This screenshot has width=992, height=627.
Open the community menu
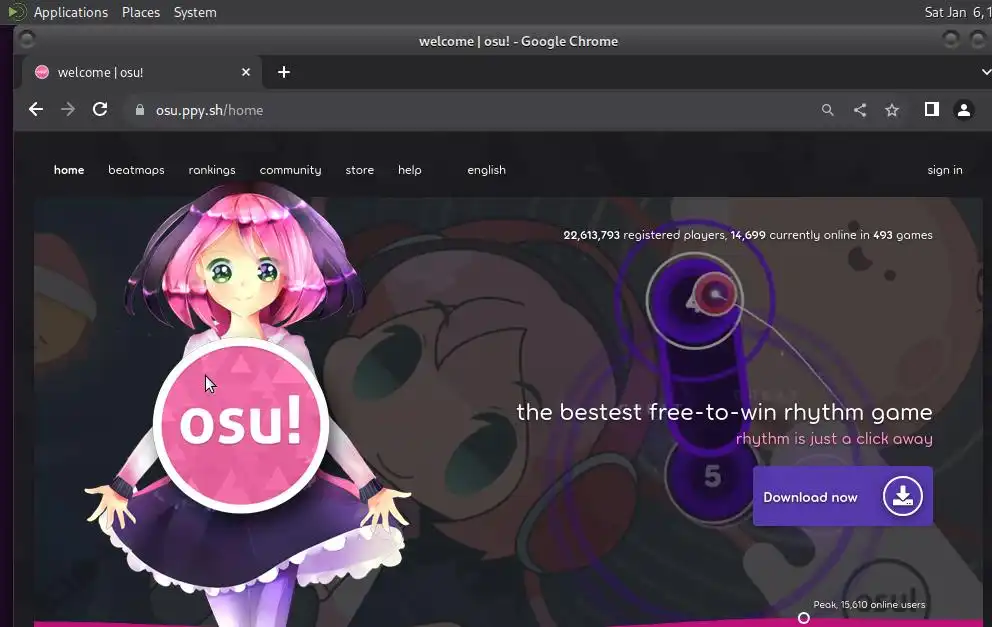(290, 170)
